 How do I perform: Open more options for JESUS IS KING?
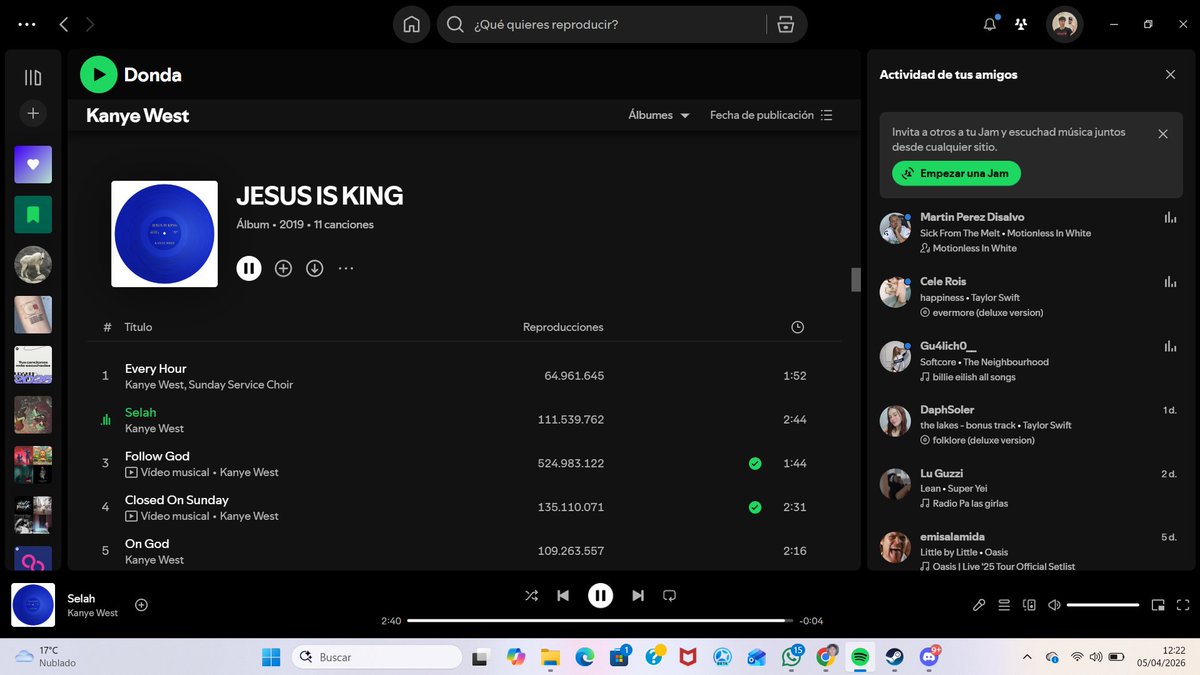point(346,268)
